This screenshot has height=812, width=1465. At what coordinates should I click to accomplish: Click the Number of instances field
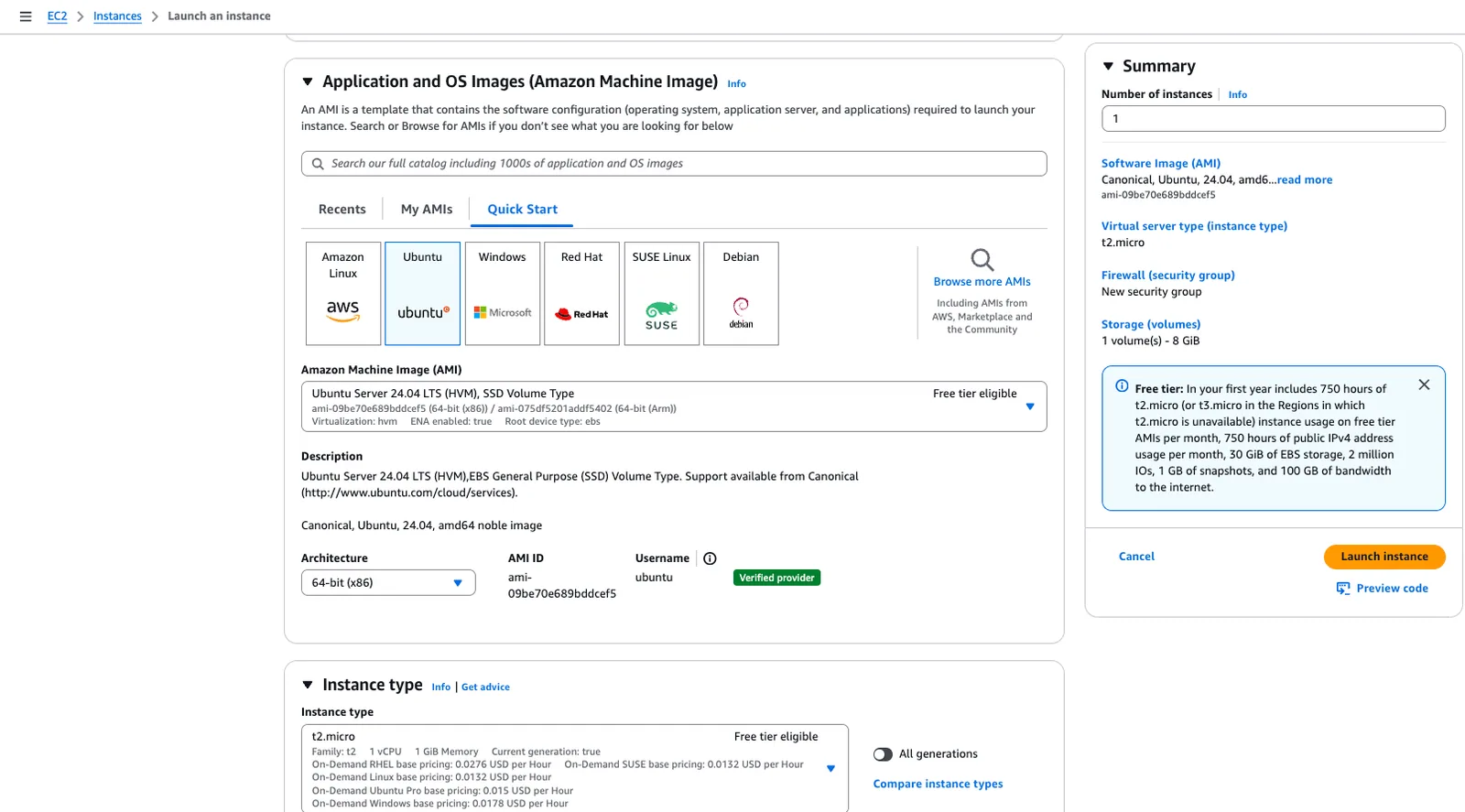[1273, 119]
